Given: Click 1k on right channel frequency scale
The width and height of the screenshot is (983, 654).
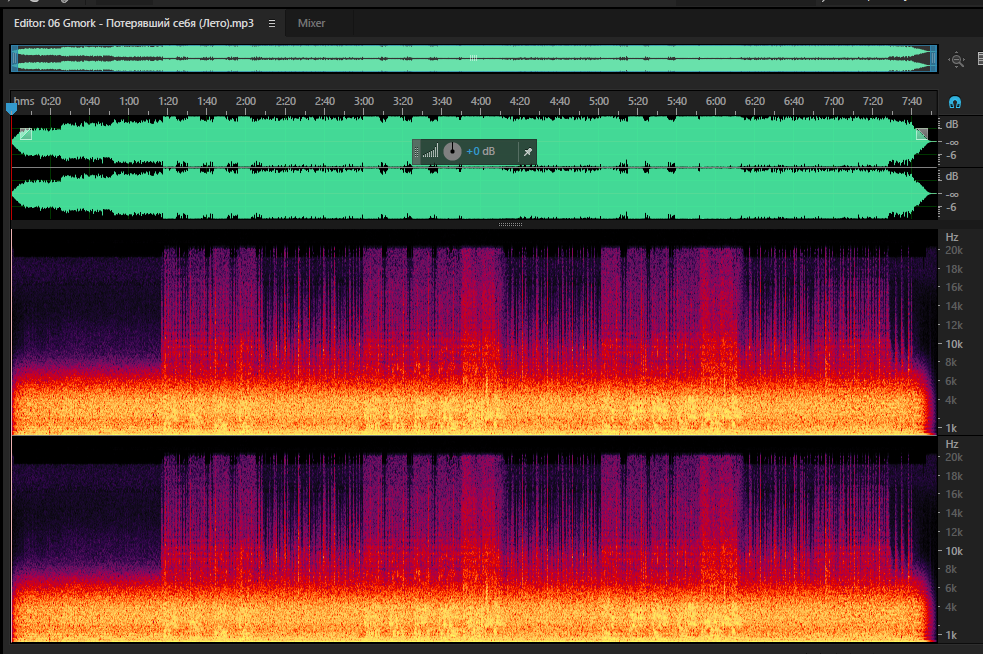Looking at the screenshot, I should coord(951,635).
